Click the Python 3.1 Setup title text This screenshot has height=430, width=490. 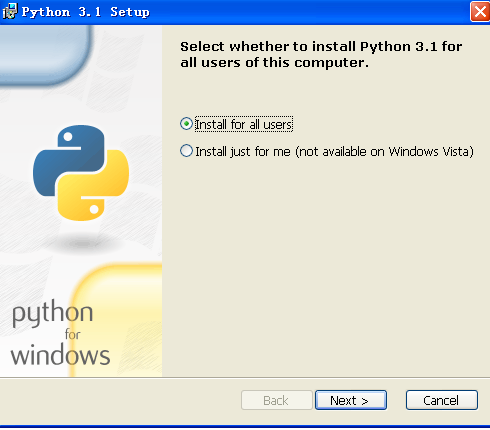[x=86, y=12]
